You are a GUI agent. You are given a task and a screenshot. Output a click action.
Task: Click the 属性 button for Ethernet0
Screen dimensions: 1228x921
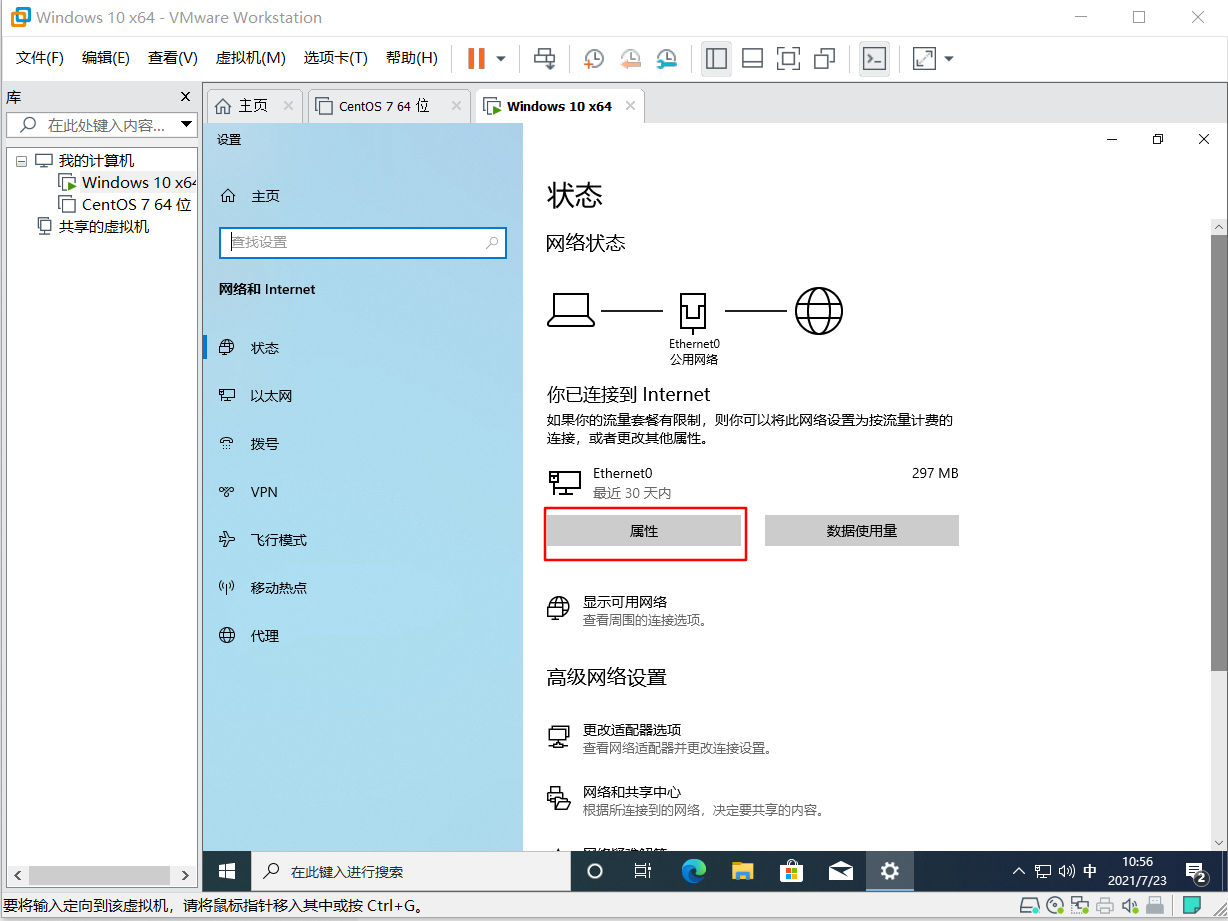(644, 531)
